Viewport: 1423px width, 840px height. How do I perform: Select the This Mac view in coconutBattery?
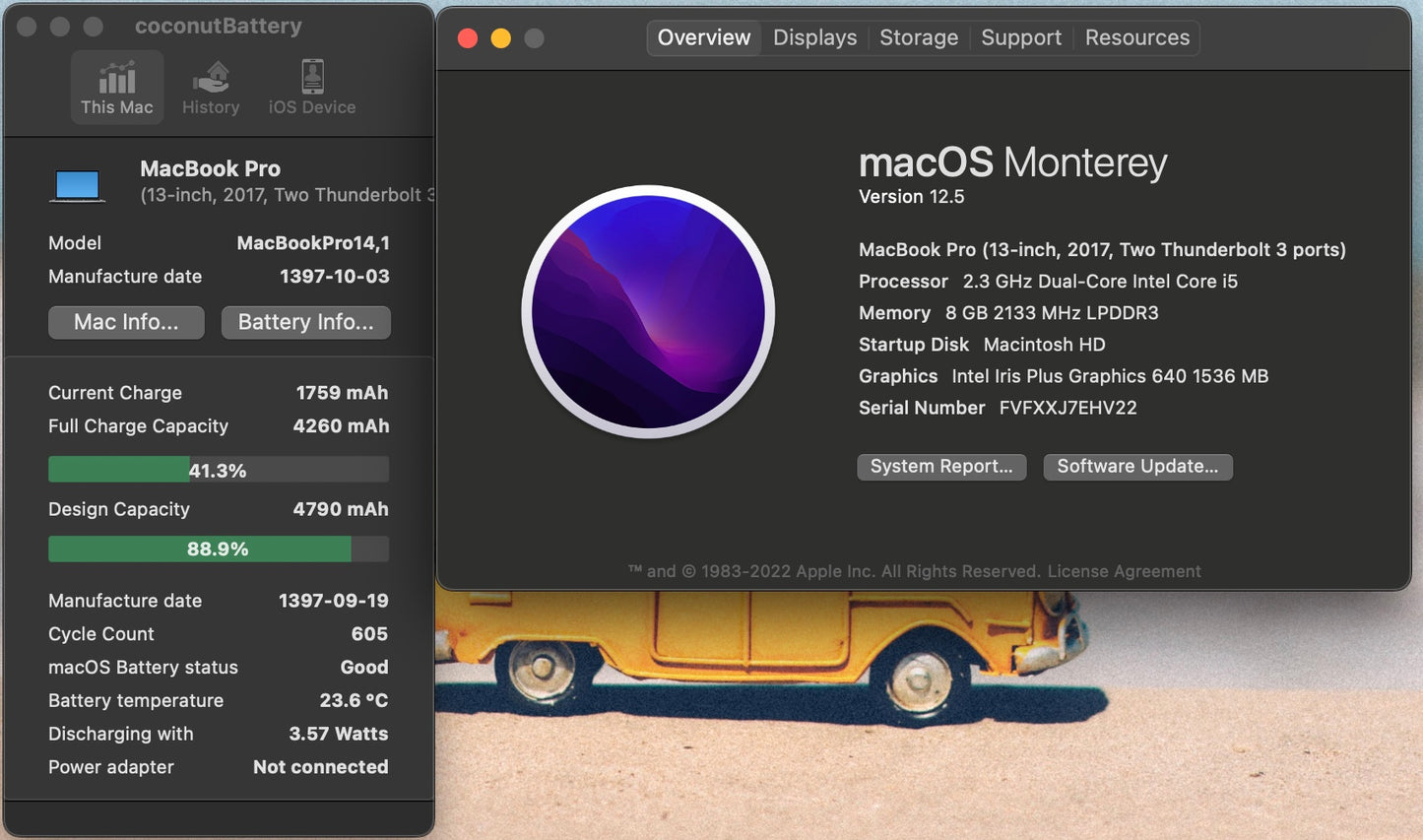[x=117, y=87]
